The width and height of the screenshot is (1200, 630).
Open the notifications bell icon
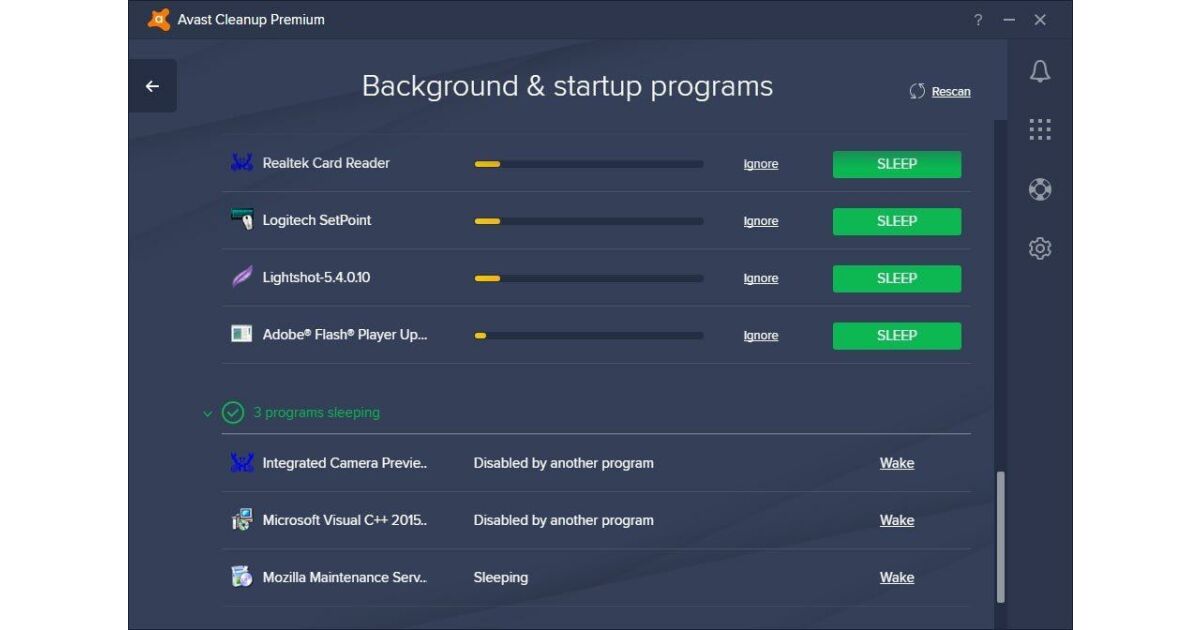(x=1040, y=72)
